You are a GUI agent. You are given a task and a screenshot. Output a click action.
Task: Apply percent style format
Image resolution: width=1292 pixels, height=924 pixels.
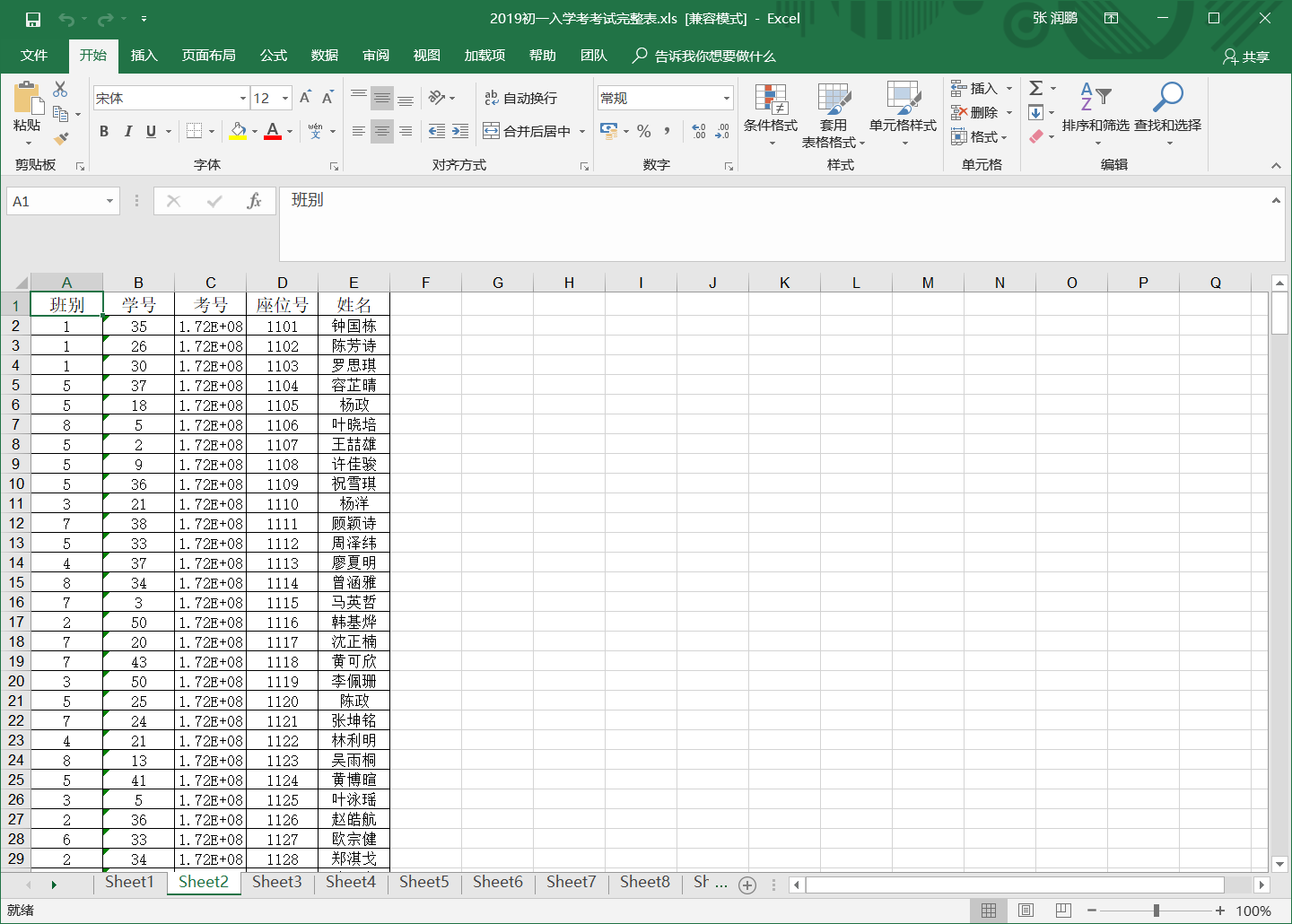click(x=644, y=131)
